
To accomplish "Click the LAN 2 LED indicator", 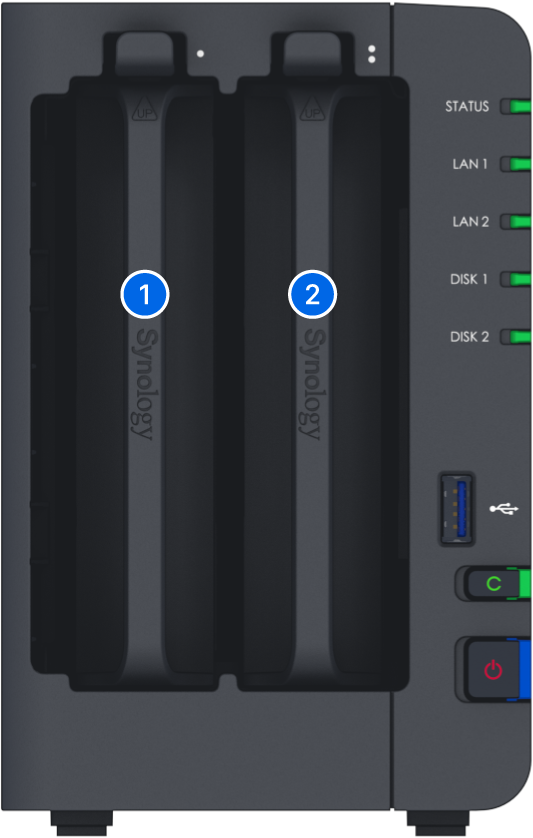I will [x=516, y=221].
